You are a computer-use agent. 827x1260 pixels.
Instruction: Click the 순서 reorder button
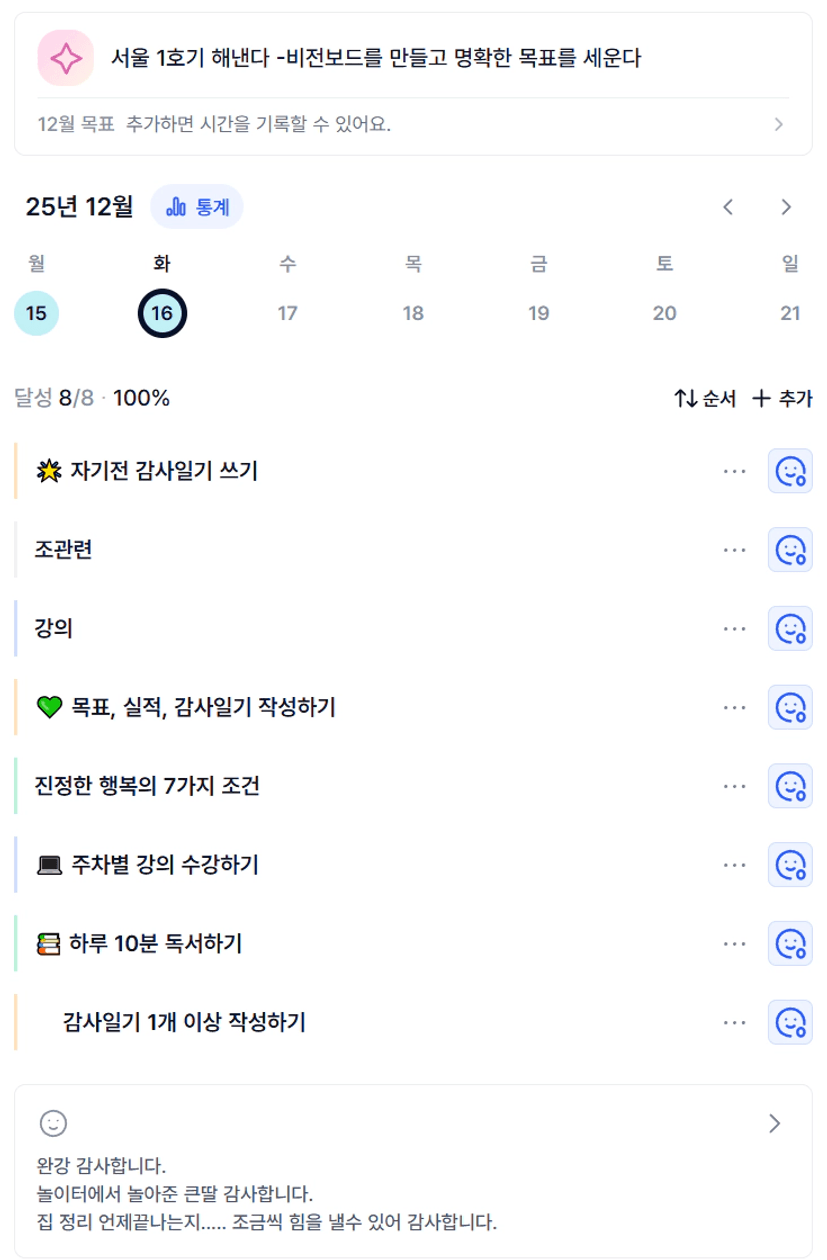(x=705, y=399)
